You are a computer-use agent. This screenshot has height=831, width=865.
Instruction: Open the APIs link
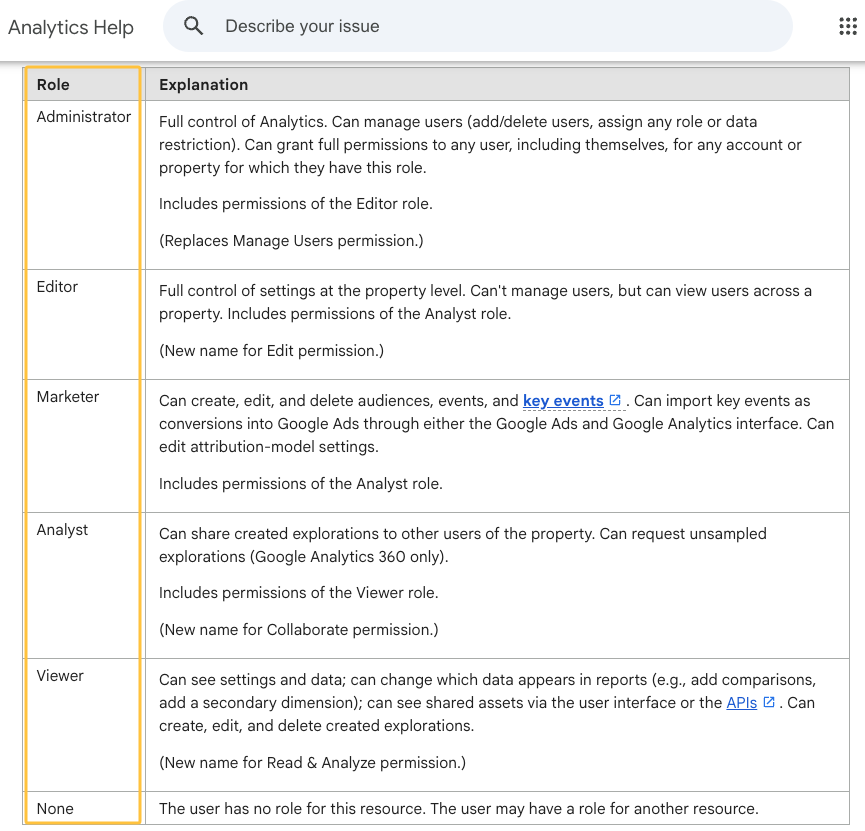click(741, 702)
